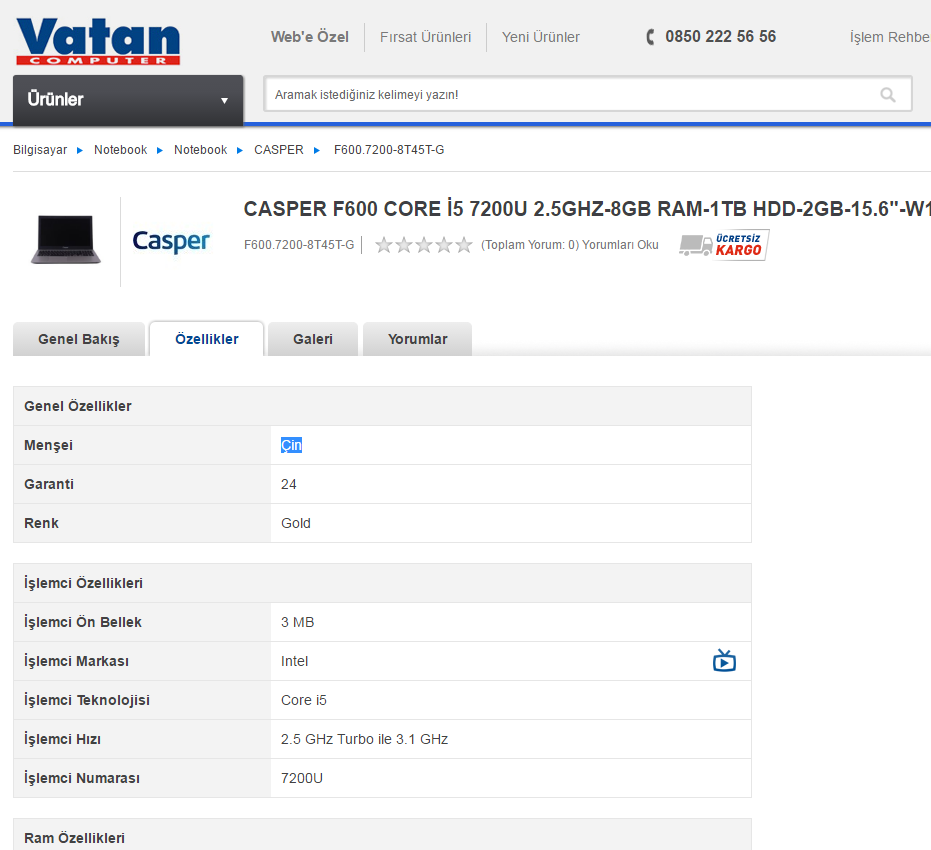Click the fifth rating star

(x=464, y=245)
